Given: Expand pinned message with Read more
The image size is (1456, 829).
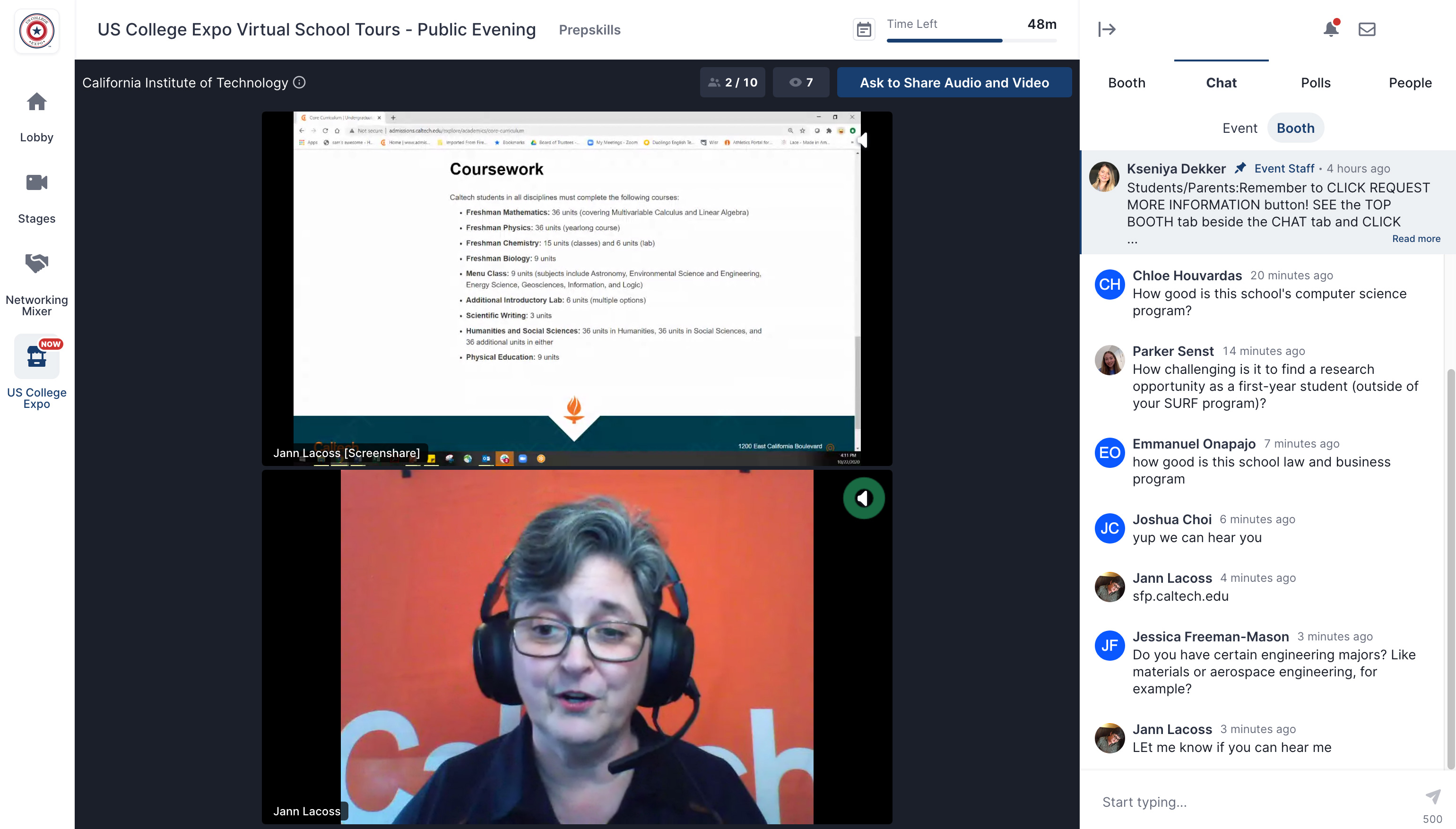Looking at the screenshot, I should pyautogui.click(x=1416, y=239).
